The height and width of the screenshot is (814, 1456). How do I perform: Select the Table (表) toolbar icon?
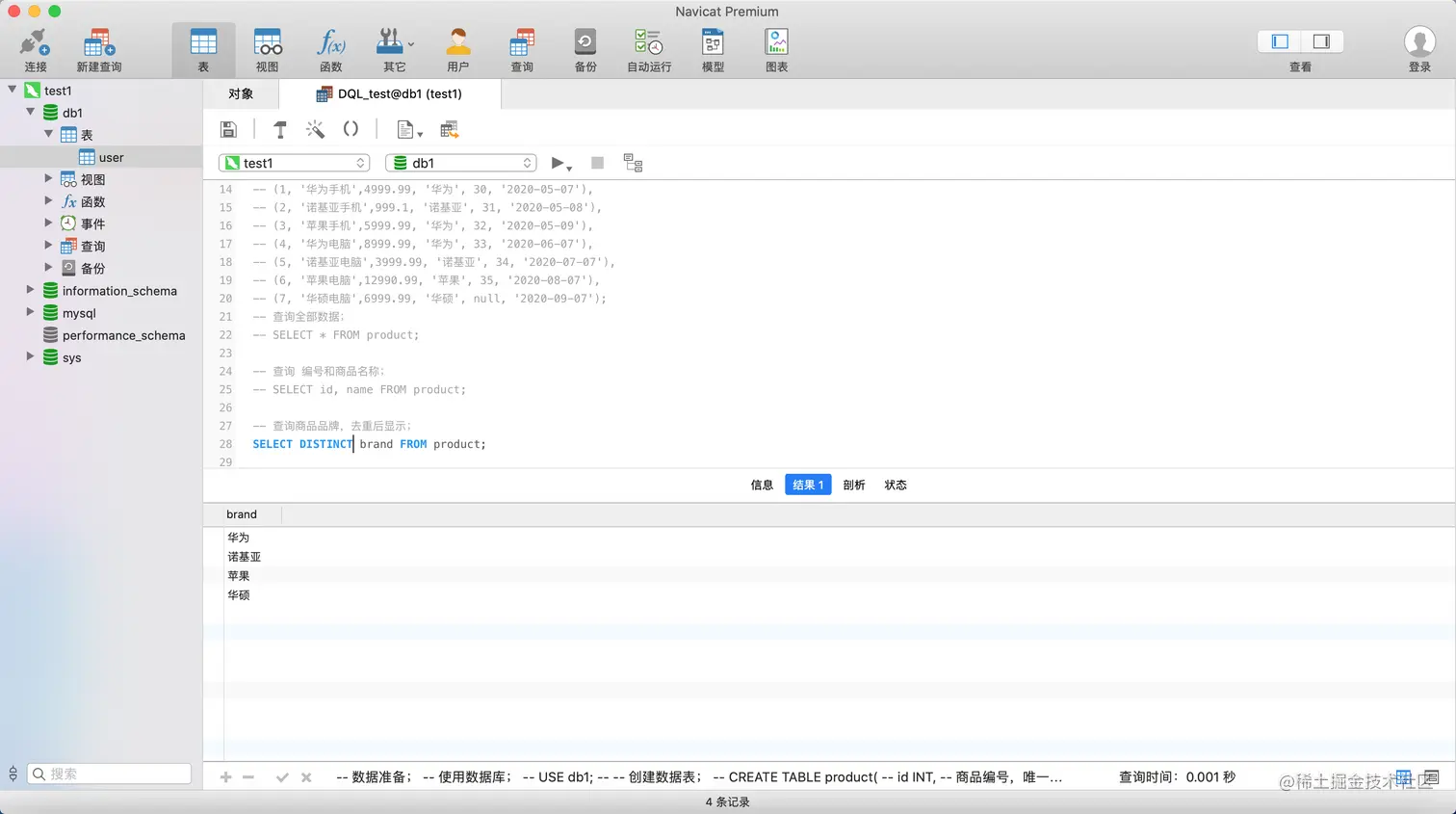click(203, 50)
